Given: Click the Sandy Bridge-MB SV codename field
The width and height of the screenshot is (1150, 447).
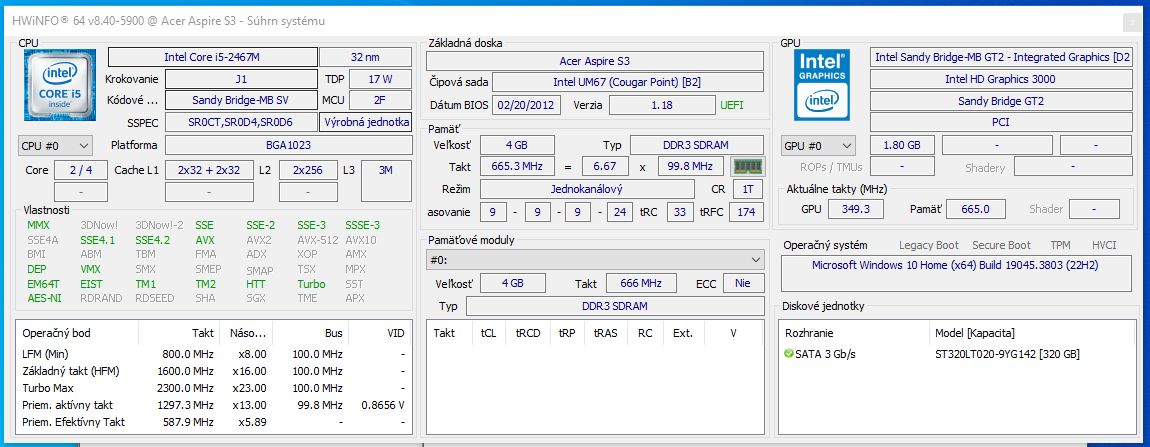Looking at the screenshot, I should pos(241,100).
